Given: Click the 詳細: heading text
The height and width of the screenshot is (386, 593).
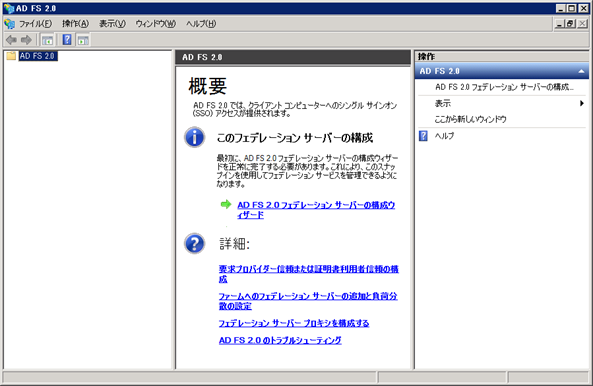Looking at the screenshot, I should pos(234,244).
